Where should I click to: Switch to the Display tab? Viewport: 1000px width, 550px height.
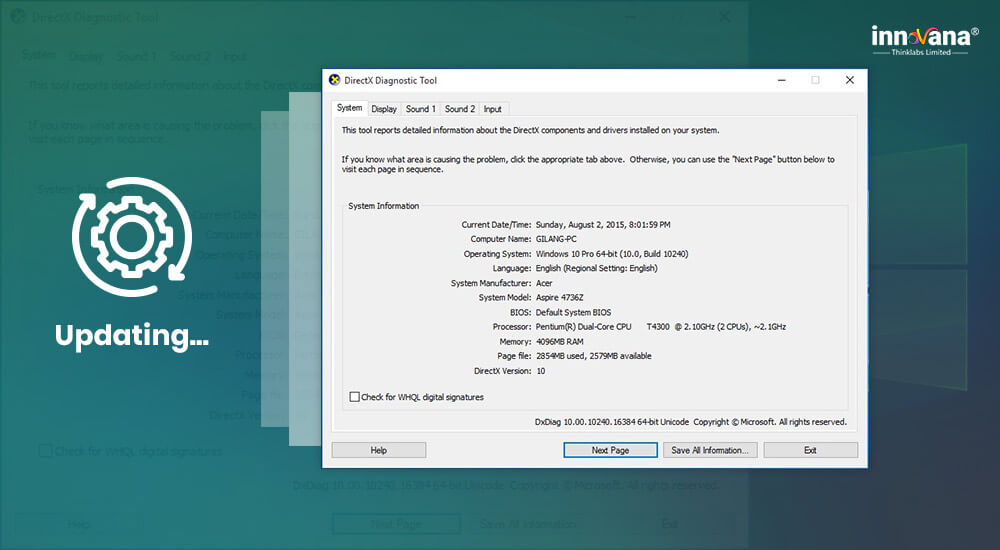(384, 109)
